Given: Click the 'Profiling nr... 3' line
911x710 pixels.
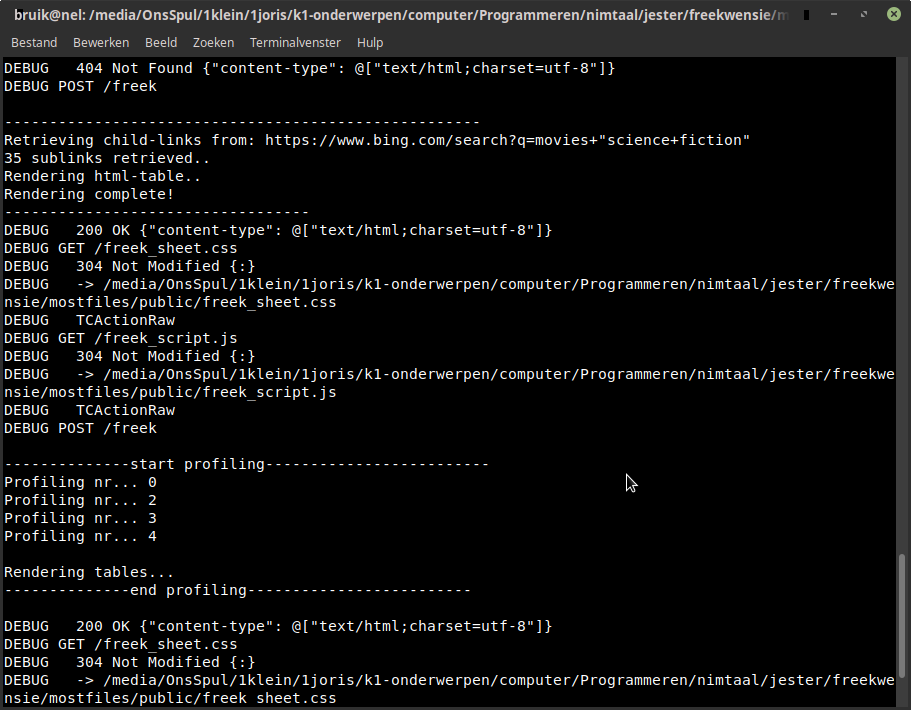Looking at the screenshot, I should pyautogui.click(x=80, y=519).
